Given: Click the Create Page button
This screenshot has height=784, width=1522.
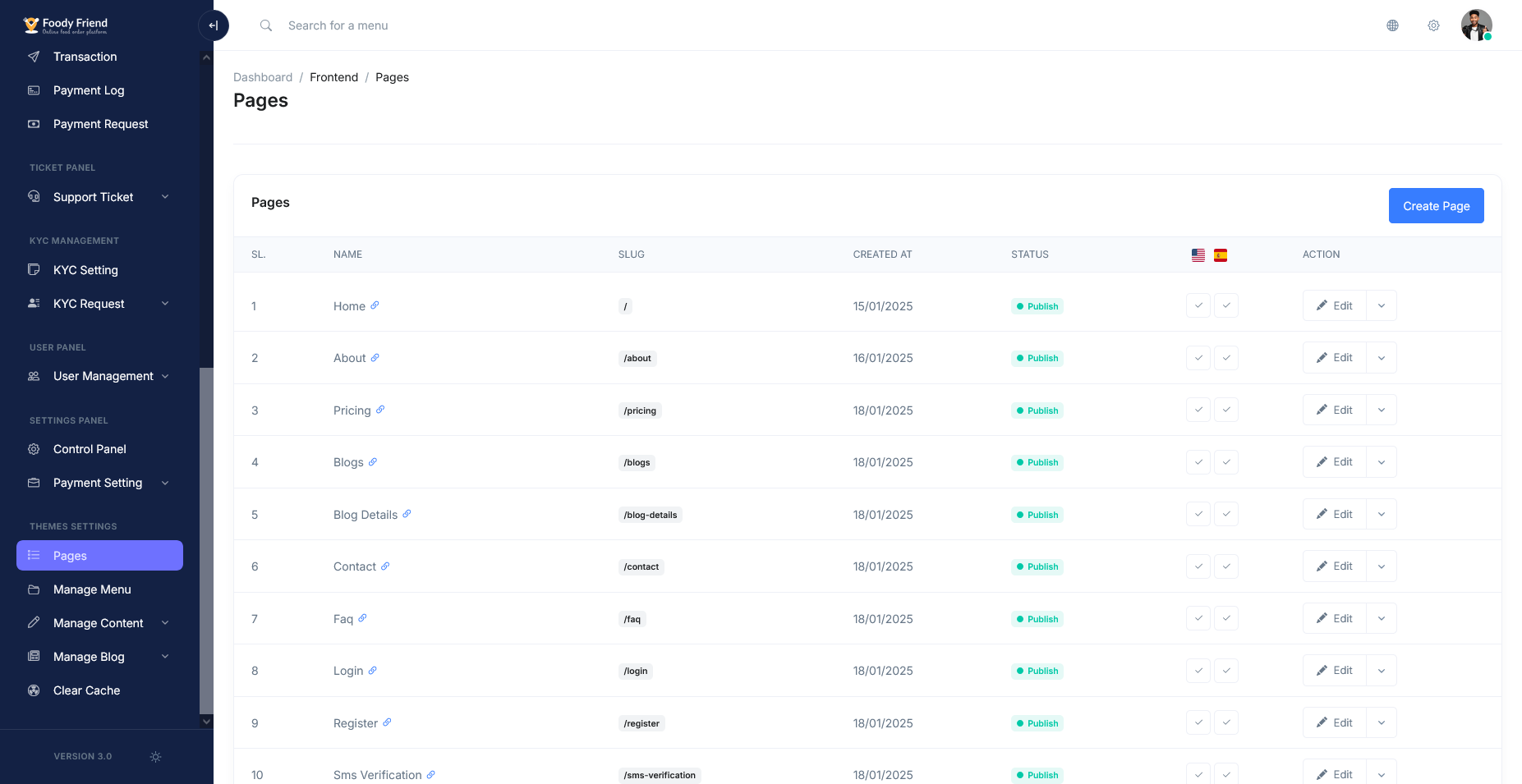Looking at the screenshot, I should (x=1436, y=206).
